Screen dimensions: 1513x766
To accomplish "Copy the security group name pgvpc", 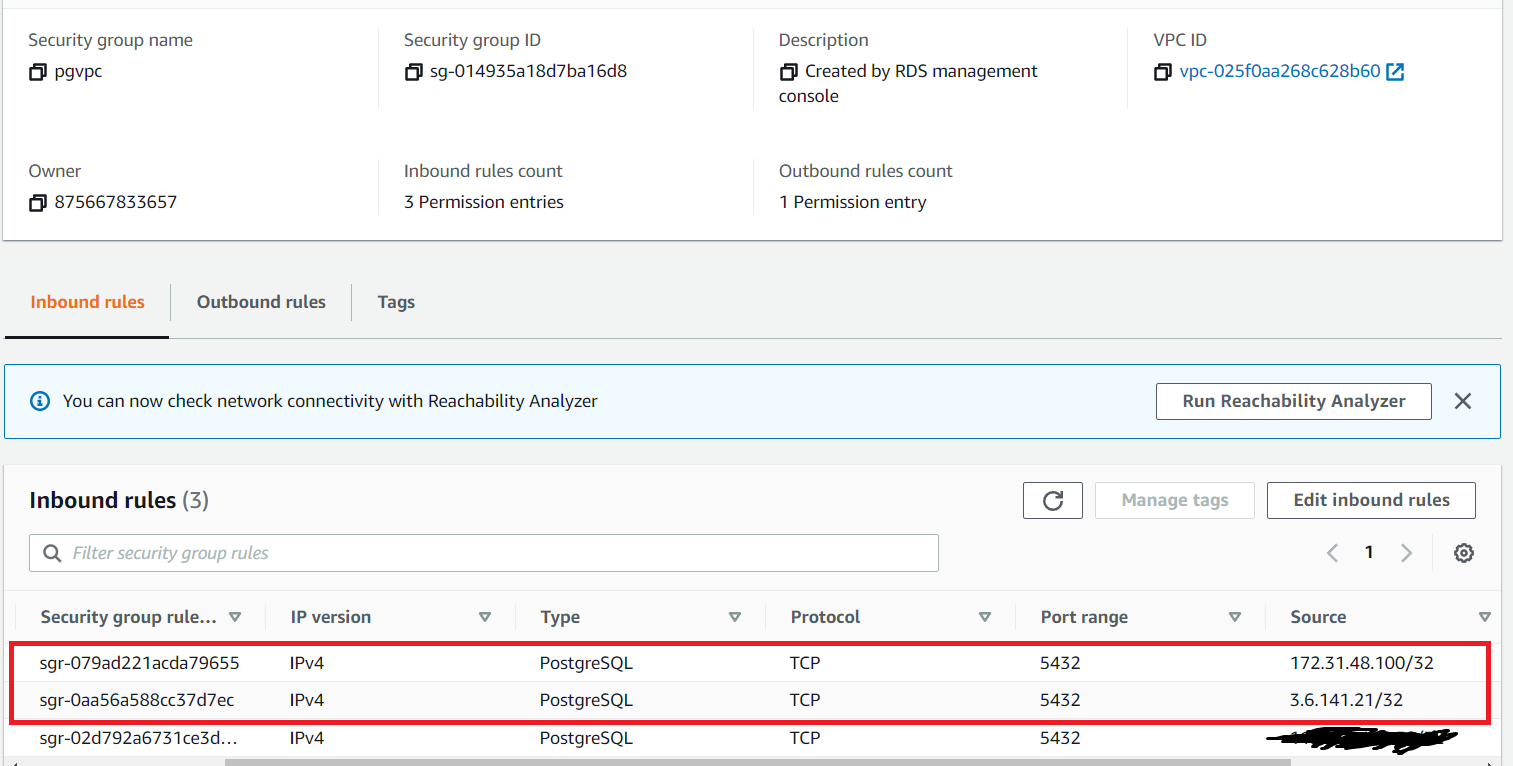I will [38, 72].
